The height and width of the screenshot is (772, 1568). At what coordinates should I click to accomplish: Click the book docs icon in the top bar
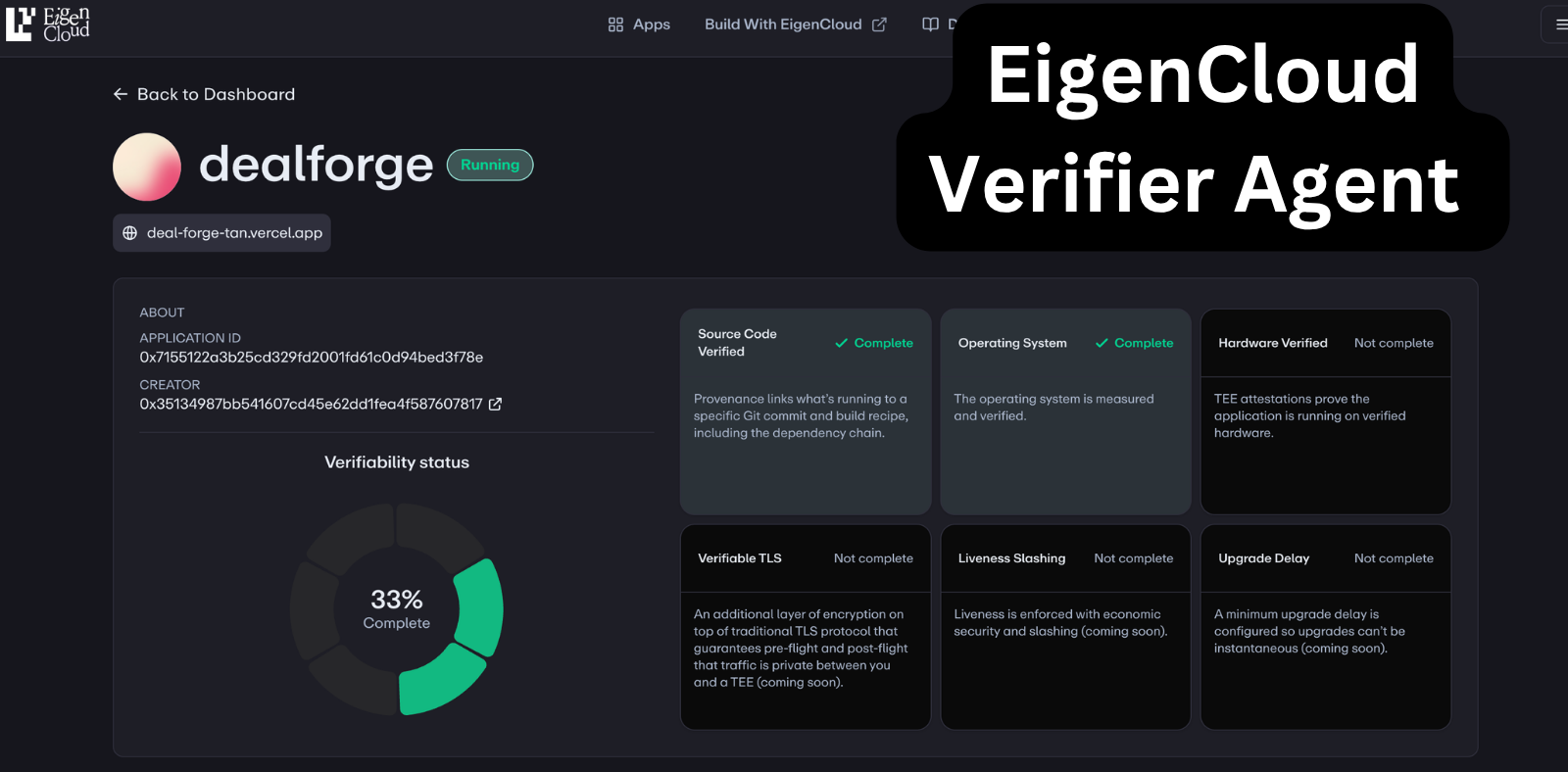click(x=930, y=24)
